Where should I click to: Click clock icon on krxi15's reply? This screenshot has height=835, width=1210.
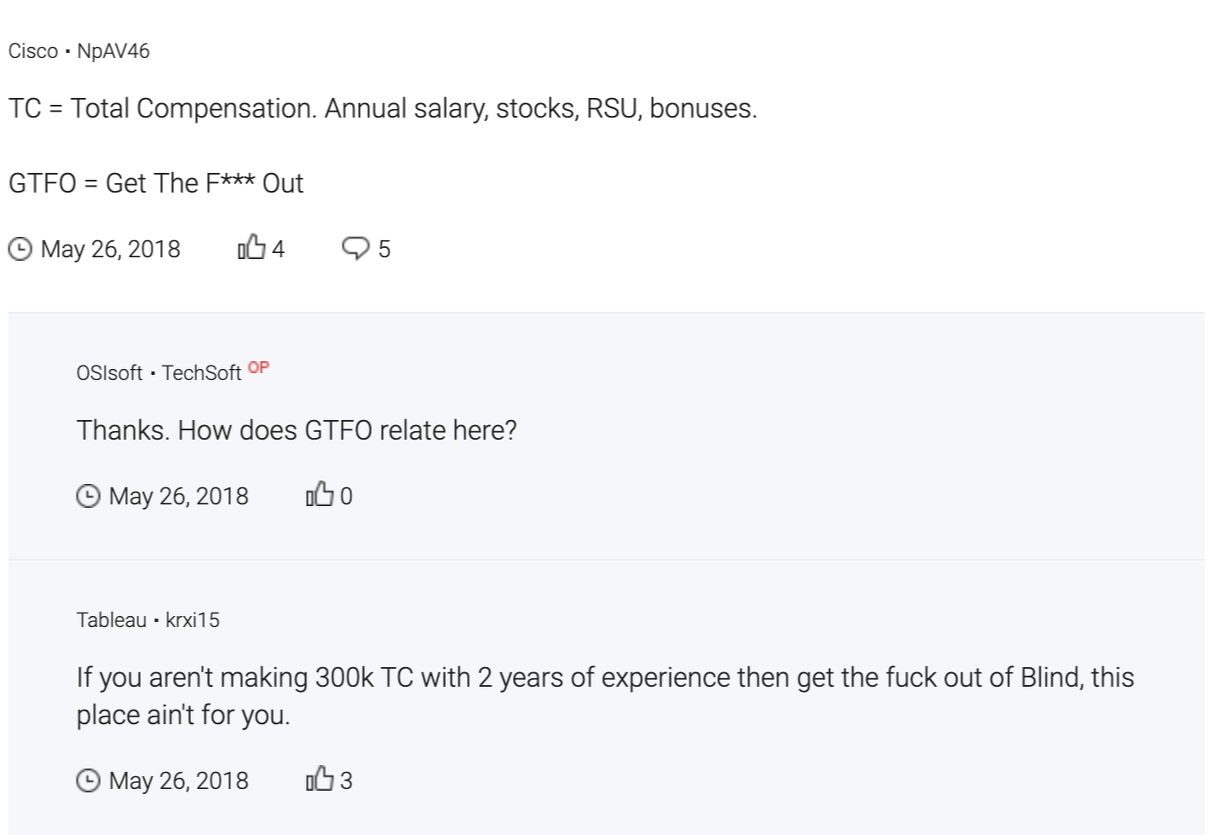point(88,780)
